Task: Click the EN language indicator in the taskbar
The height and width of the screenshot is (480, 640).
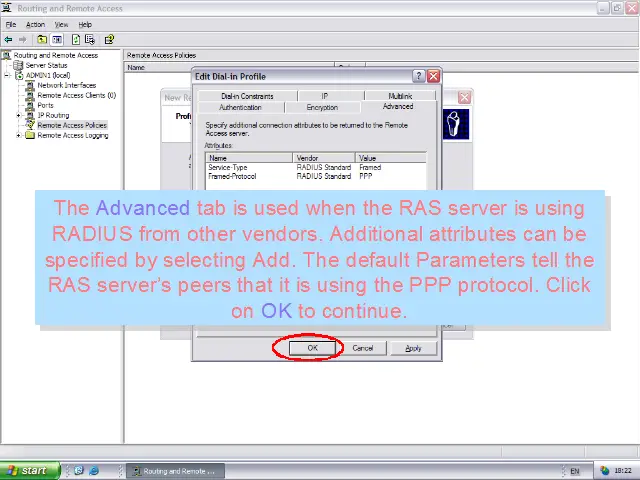Action: [x=575, y=471]
